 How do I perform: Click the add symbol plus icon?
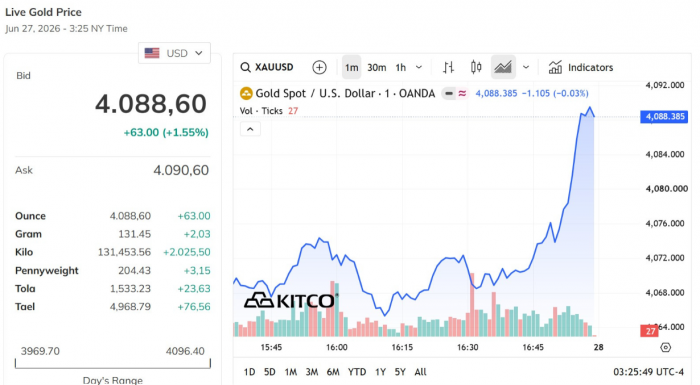tap(319, 67)
